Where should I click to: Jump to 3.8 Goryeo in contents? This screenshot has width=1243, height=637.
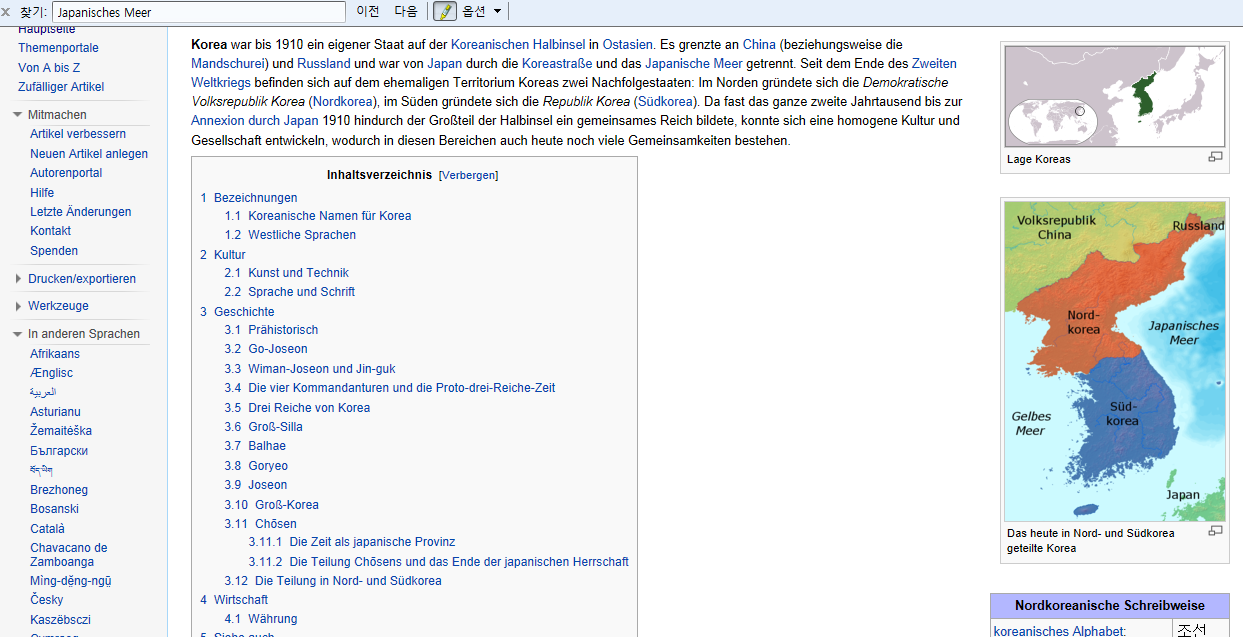(x=256, y=466)
